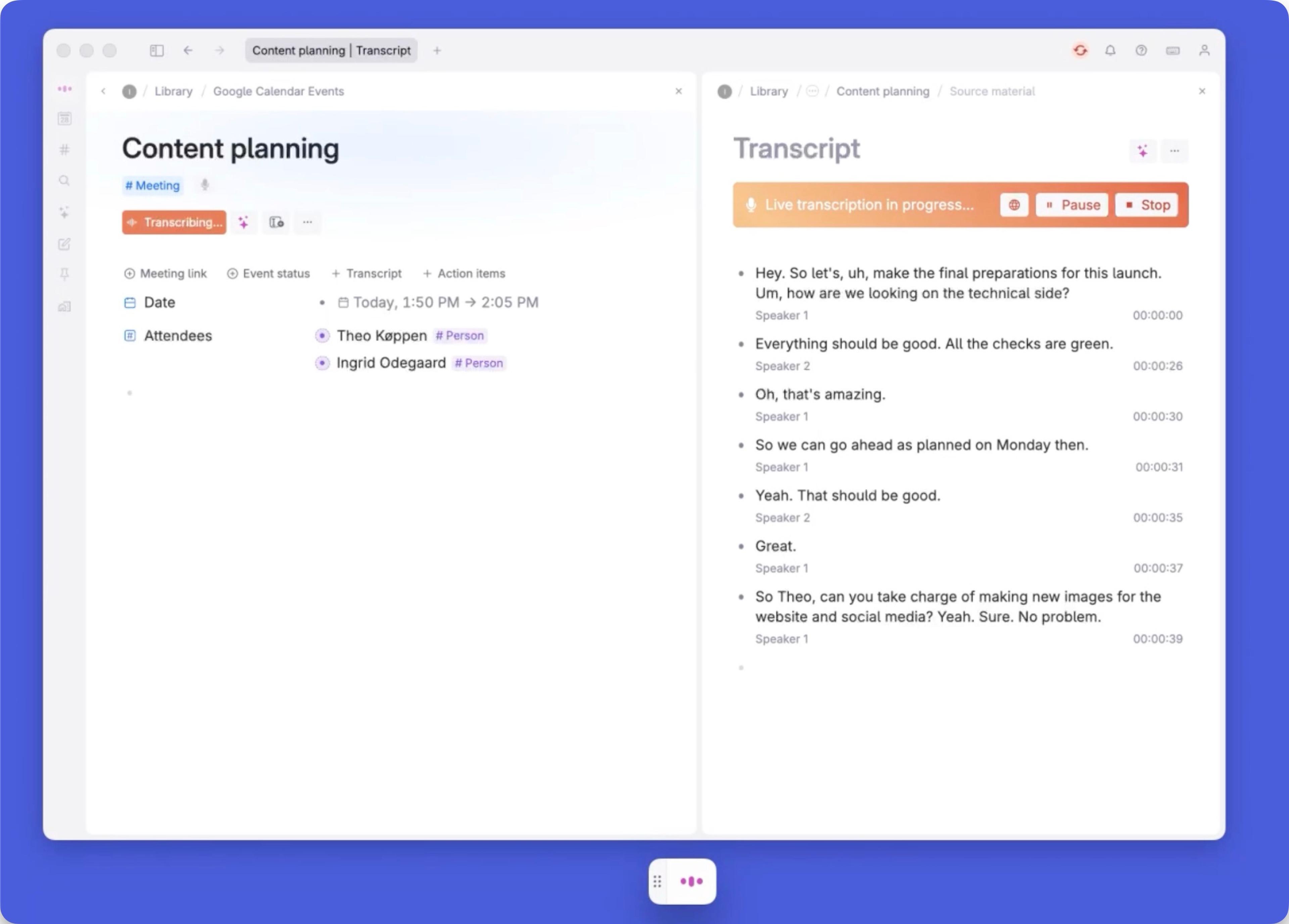Toggle microphone icon next to Meeting tag

coord(205,185)
